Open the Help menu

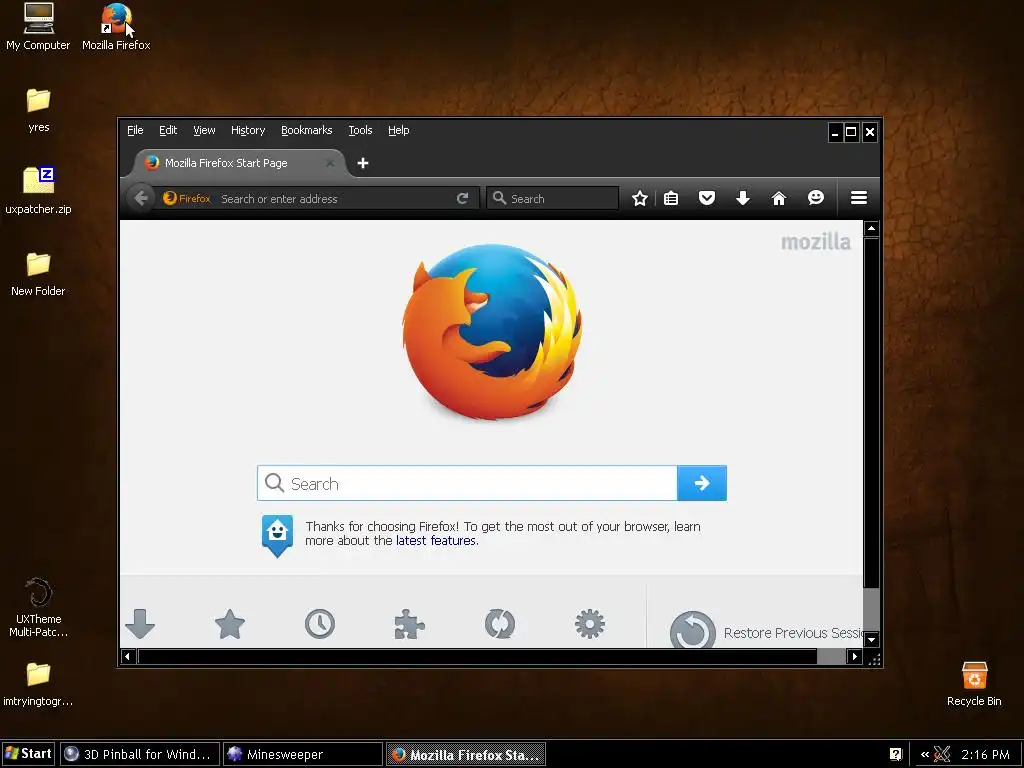click(398, 130)
